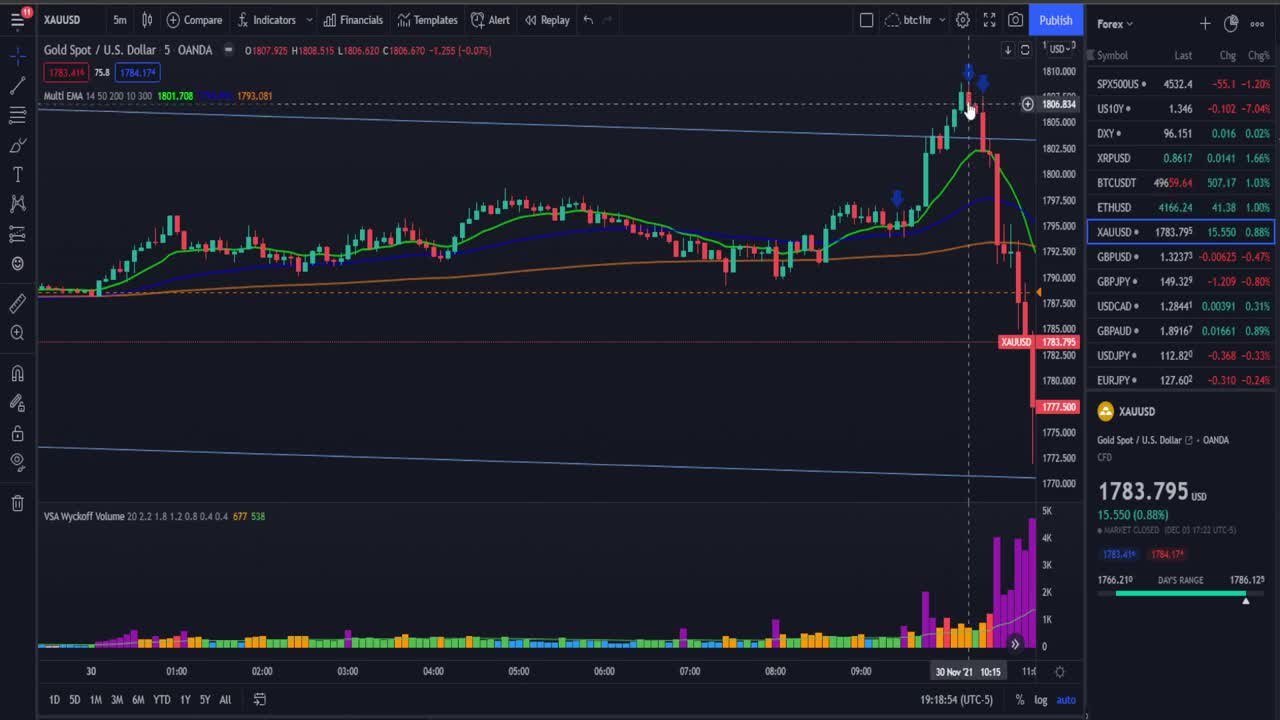Toggle stay in drawing mode
This screenshot has height=720, width=1280.
tap(17, 403)
